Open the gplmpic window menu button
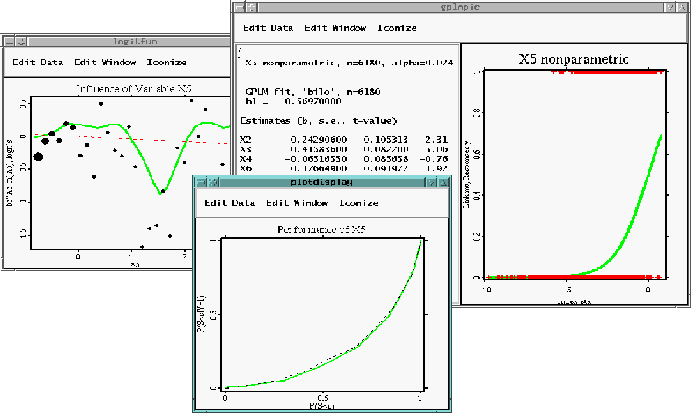Image resolution: width=691 pixels, height=413 pixels. (x=239, y=7)
